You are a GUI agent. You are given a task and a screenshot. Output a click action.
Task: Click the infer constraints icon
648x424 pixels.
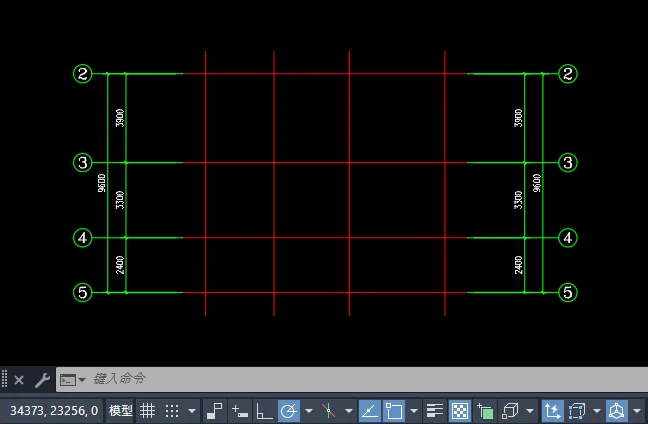tap(215, 410)
